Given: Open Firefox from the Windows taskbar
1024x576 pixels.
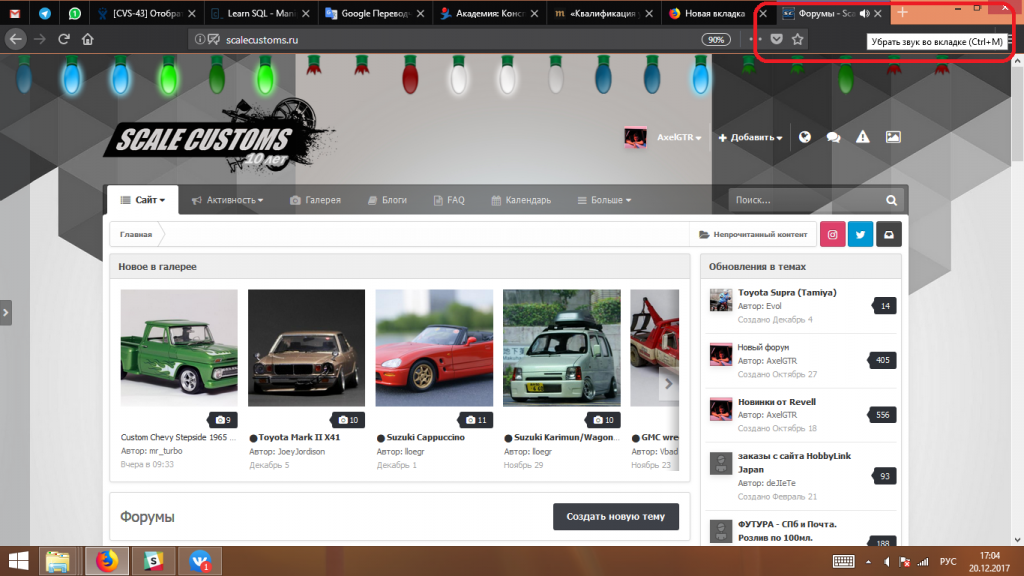Looking at the screenshot, I should pos(106,560).
